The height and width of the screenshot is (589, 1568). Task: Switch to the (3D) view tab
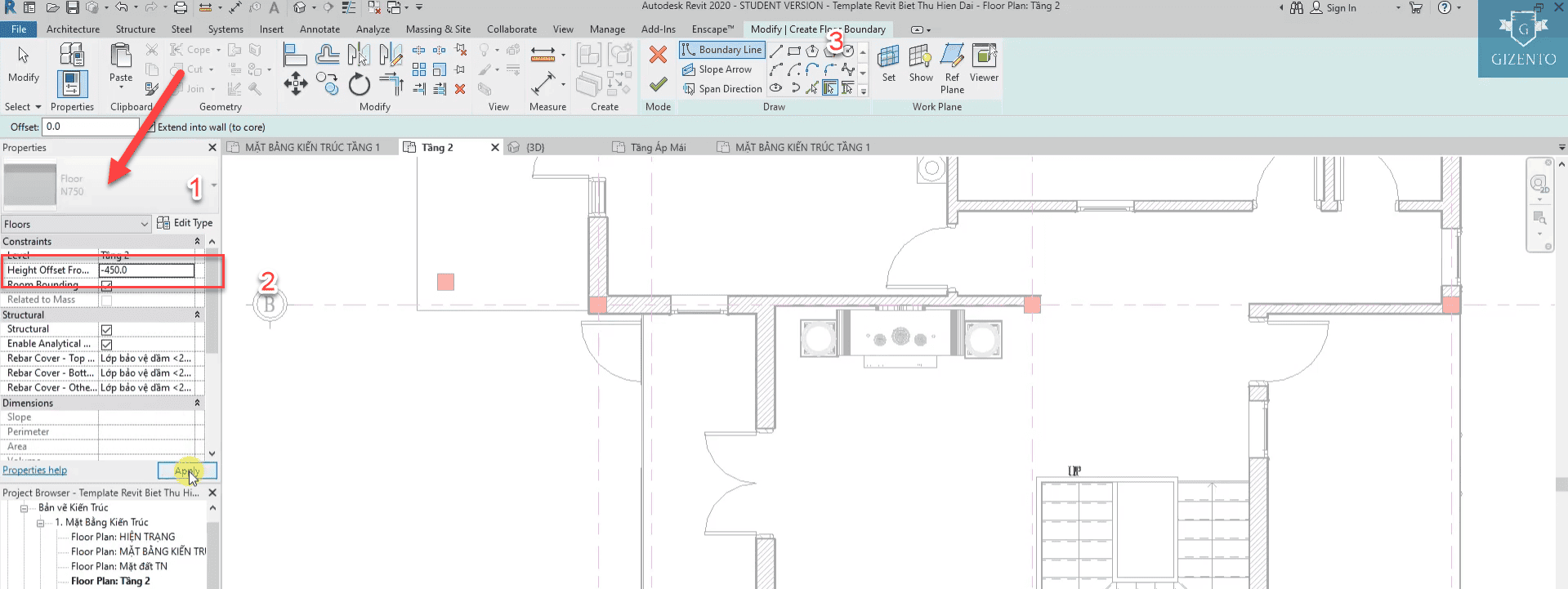pos(534,148)
